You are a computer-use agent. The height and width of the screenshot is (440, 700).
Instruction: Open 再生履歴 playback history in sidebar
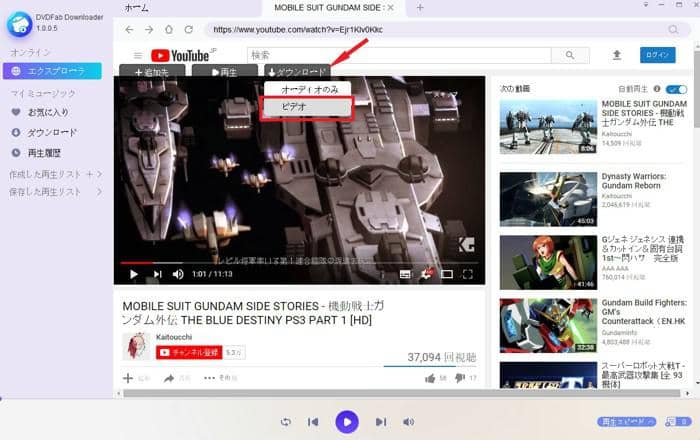coord(44,153)
